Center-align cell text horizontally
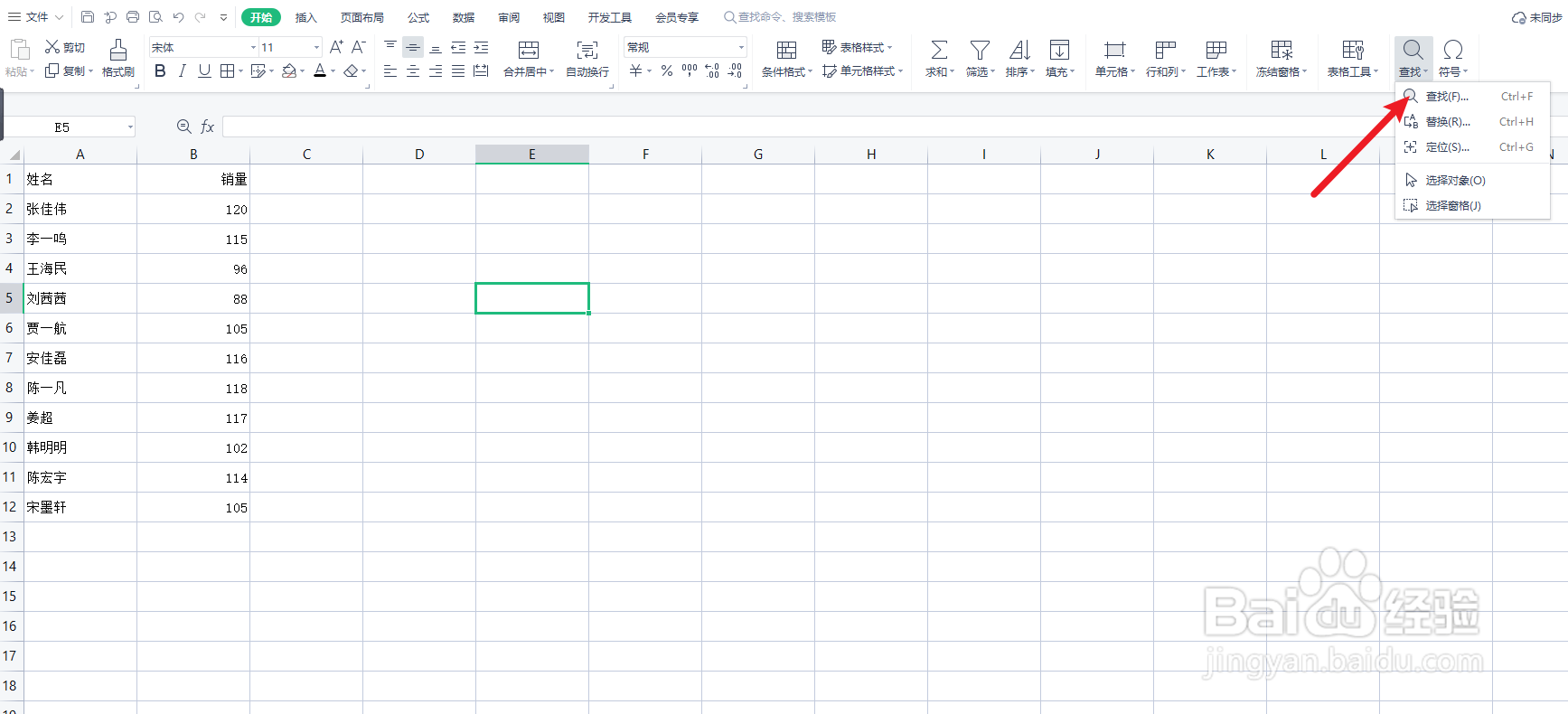The height and width of the screenshot is (714, 1568). pyautogui.click(x=413, y=70)
